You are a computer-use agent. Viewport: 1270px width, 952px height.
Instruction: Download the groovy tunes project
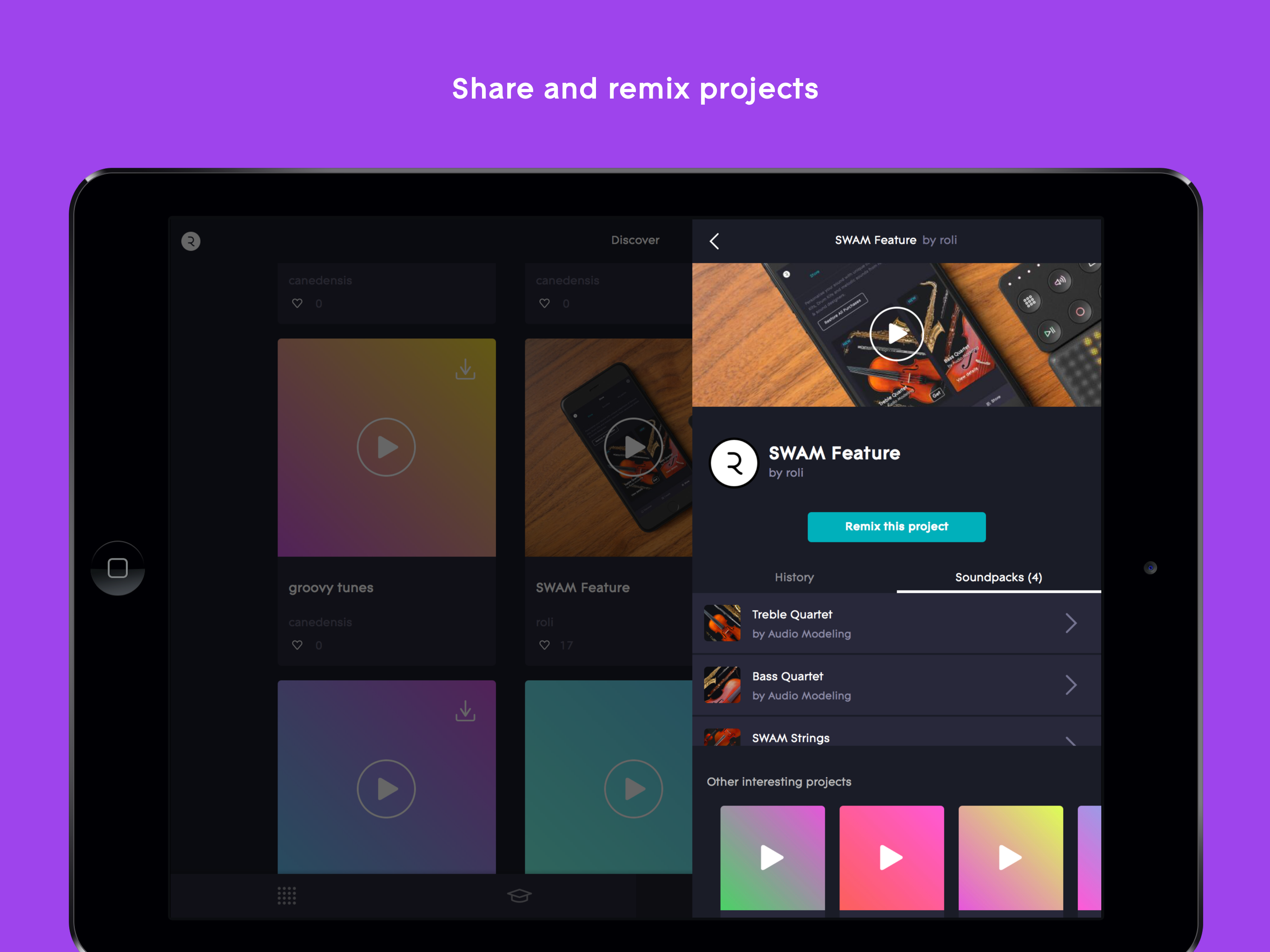(465, 369)
